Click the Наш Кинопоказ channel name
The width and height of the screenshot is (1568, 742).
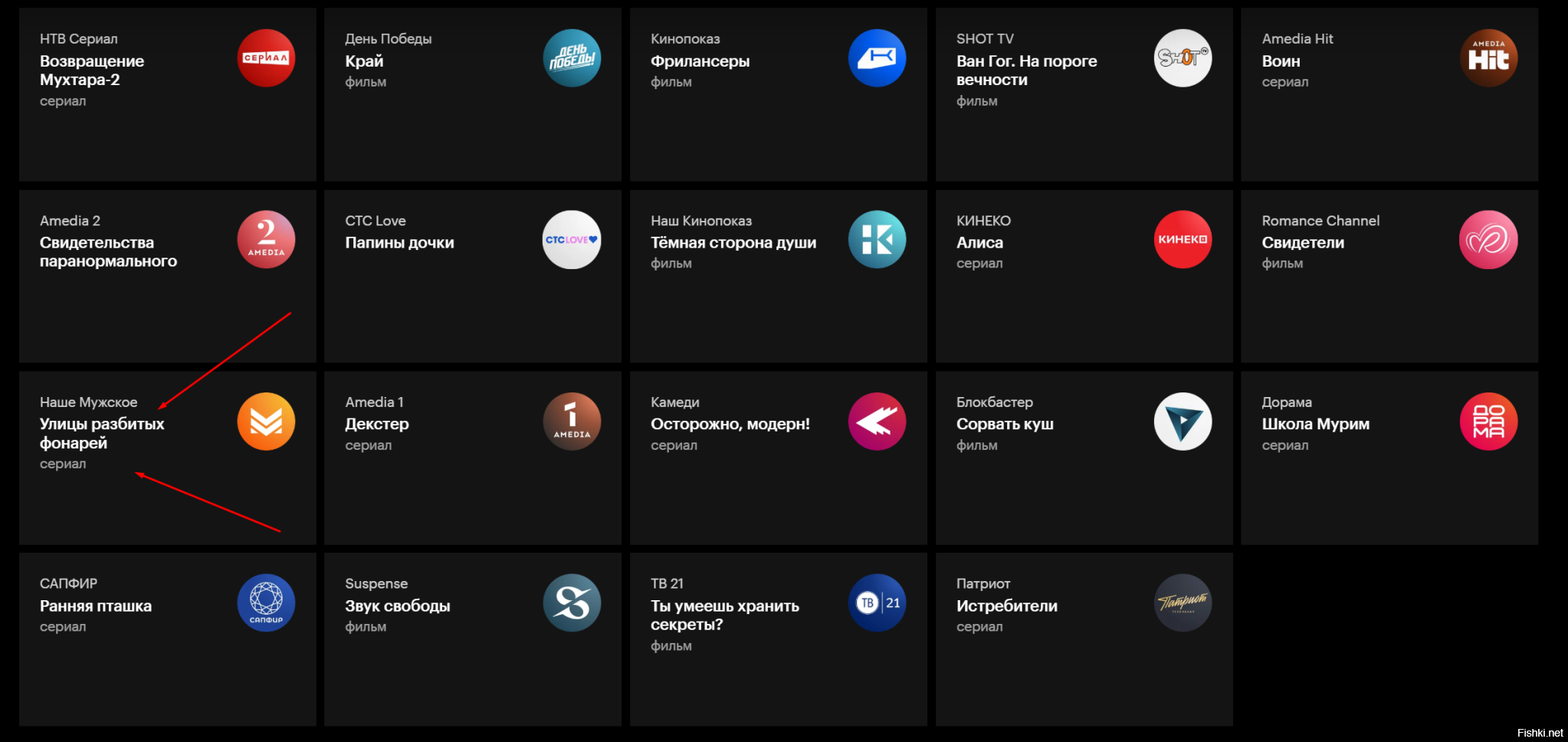click(701, 221)
